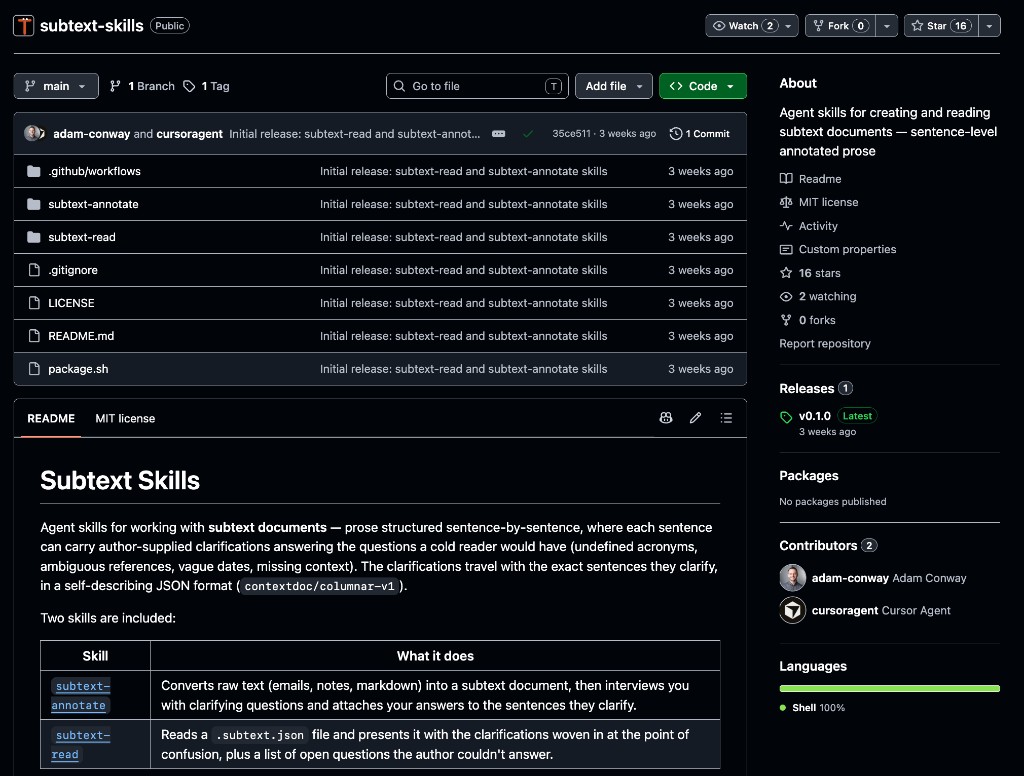Click the file icon for .gitignore
The image size is (1024, 776).
[34, 270]
